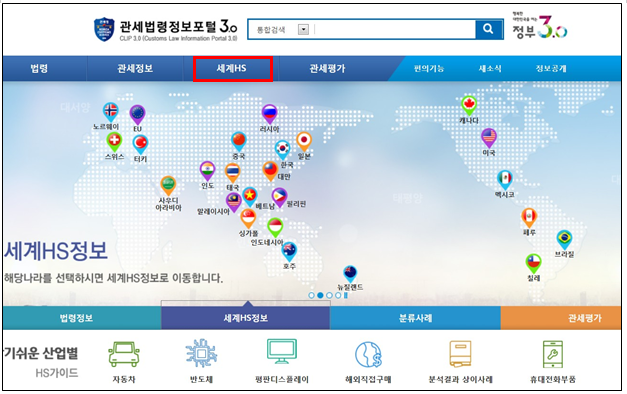Select the Malaysia flag pin

(x=234, y=202)
